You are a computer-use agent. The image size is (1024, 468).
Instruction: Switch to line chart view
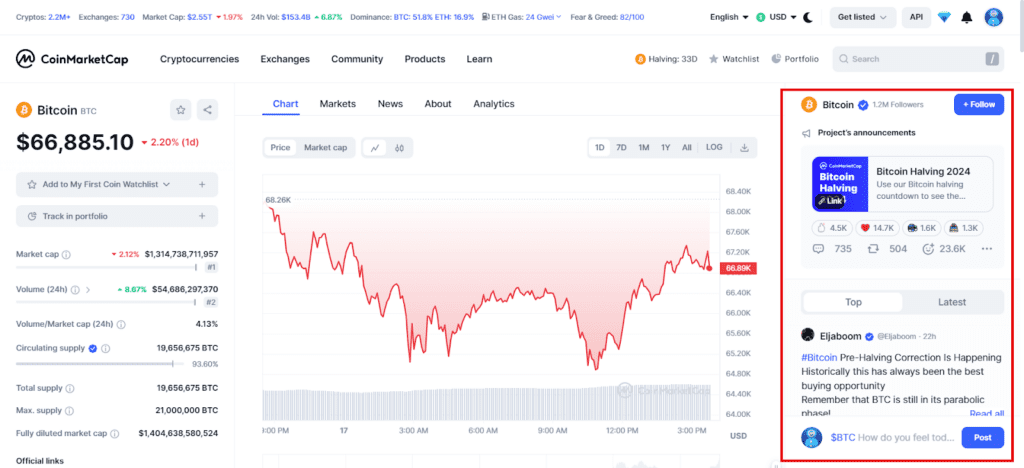pos(375,148)
